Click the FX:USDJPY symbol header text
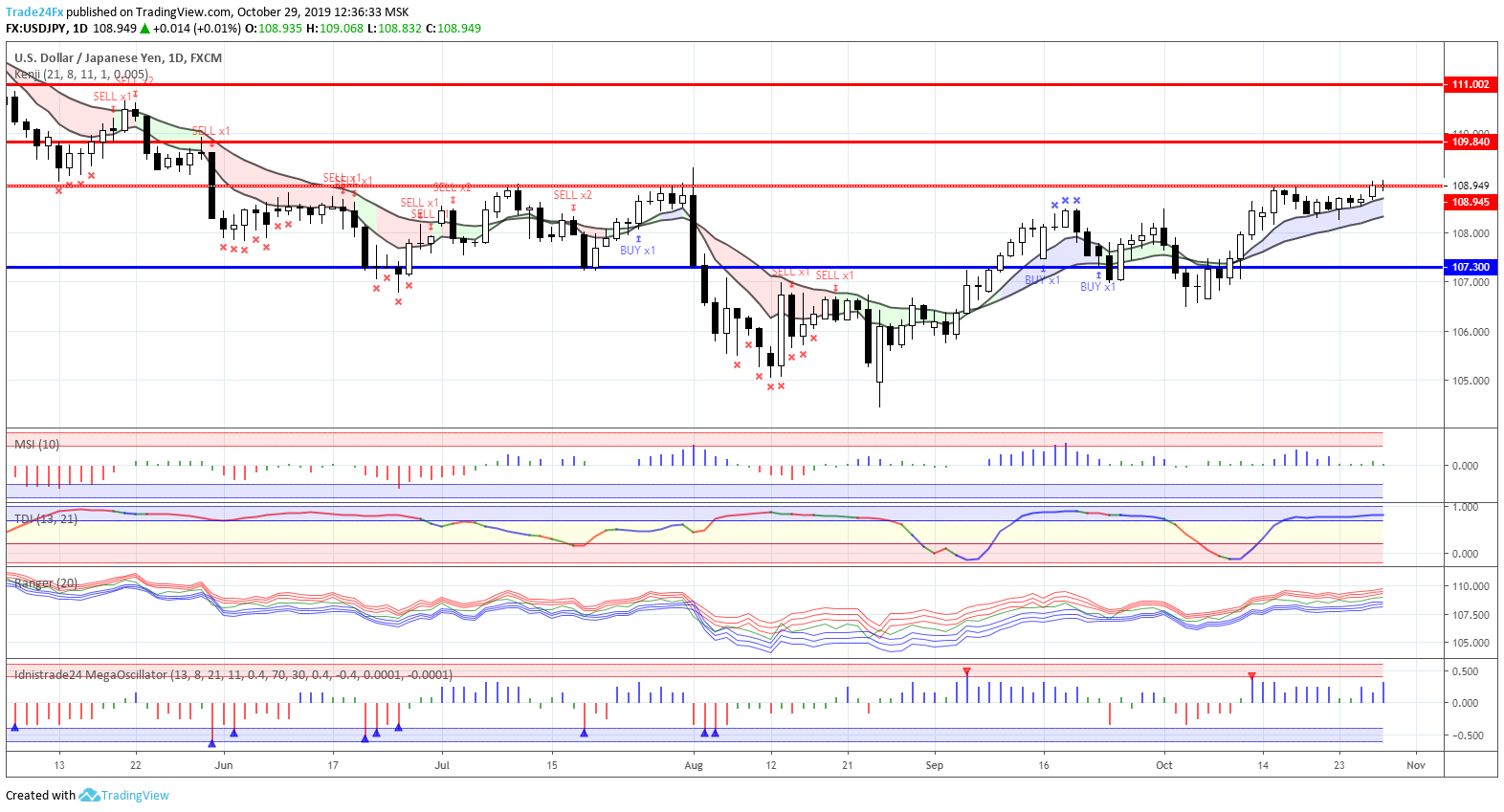The width and height of the screenshot is (1504, 812). pos(35,28)
